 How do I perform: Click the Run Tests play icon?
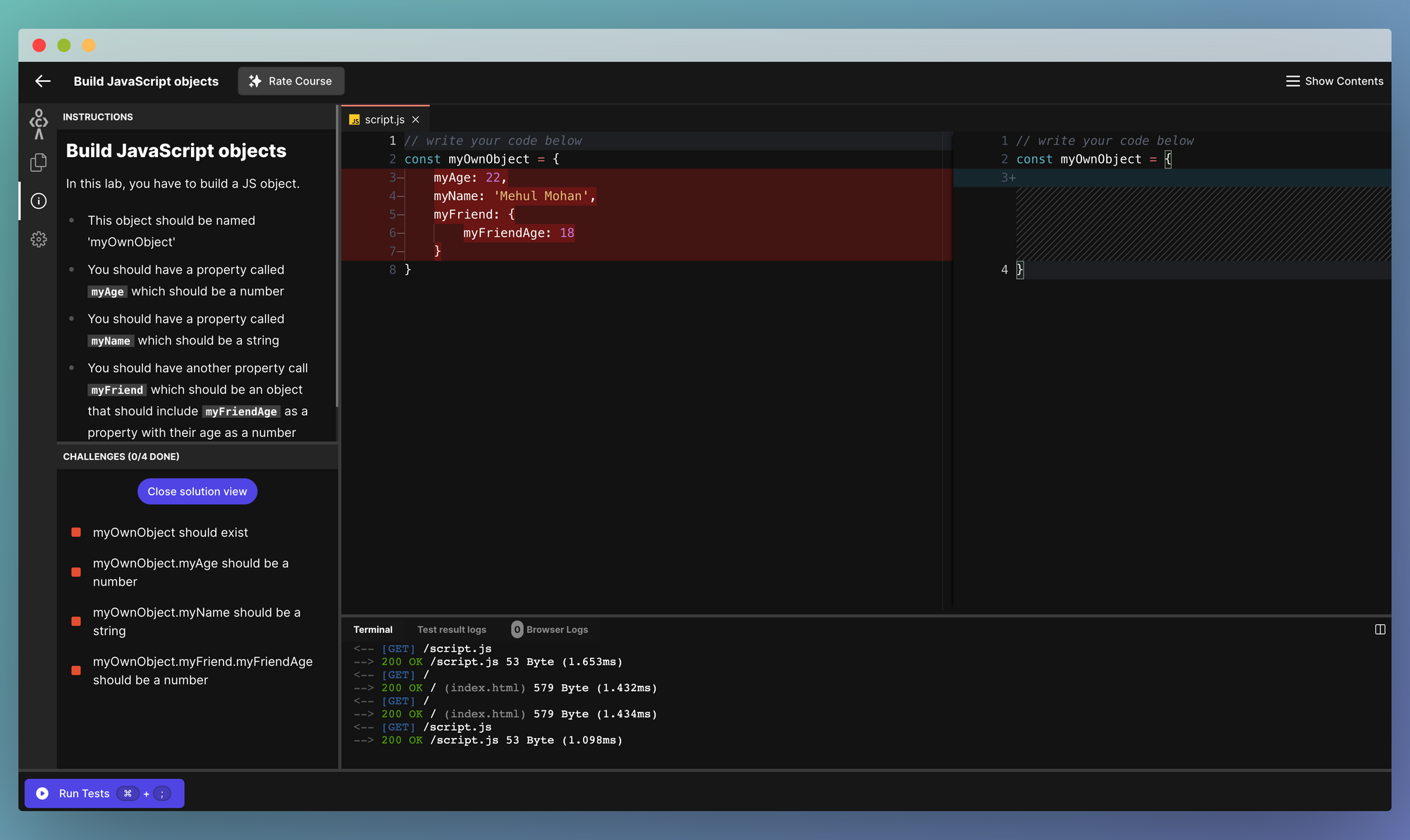pyautogui.click(x=43, y=793)
